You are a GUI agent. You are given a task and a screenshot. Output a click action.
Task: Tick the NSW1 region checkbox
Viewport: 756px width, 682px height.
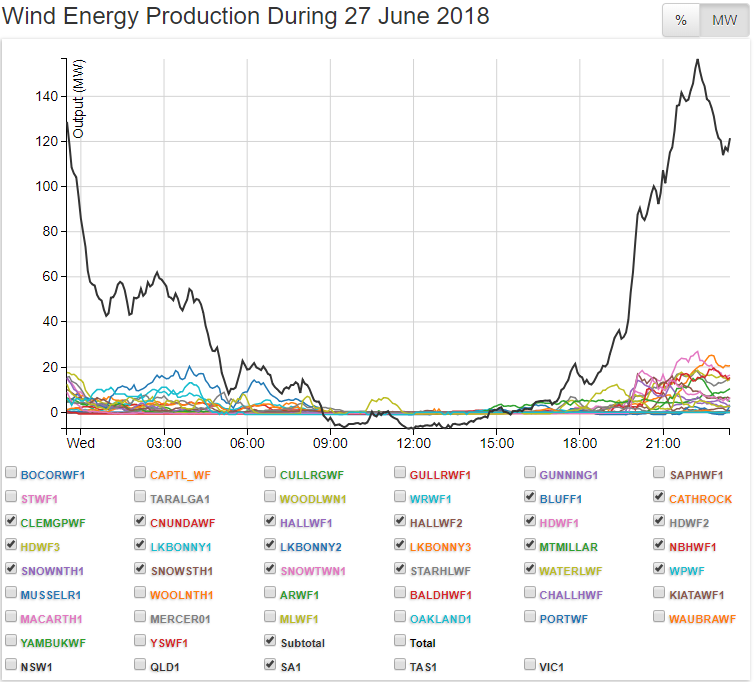(11, 665)
